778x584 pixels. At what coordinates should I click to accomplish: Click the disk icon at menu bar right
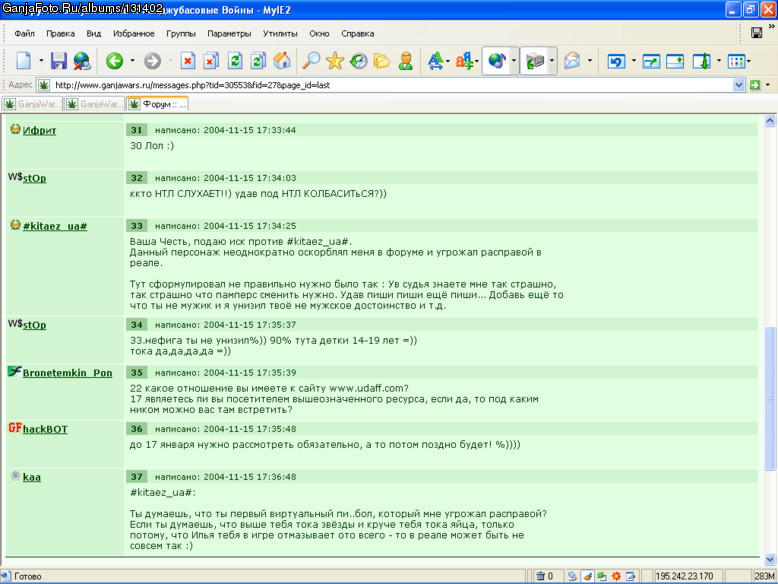click(756, 33)
